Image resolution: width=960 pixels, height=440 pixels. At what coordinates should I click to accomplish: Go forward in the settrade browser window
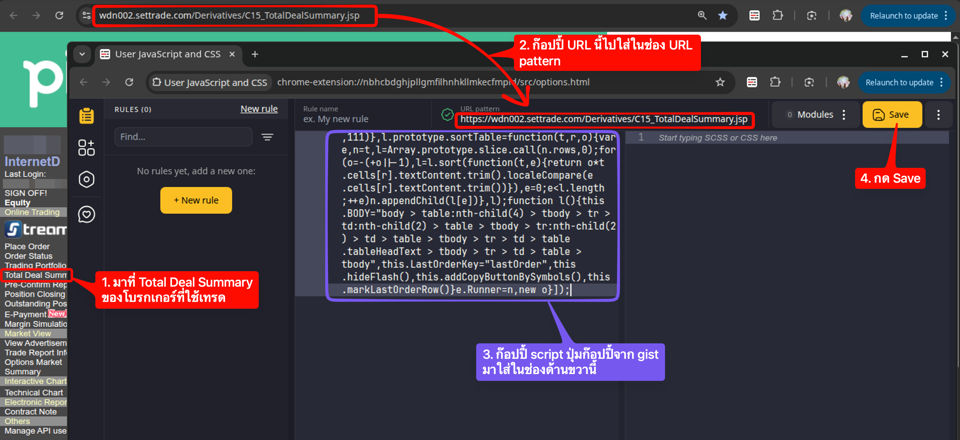[36, 15]
